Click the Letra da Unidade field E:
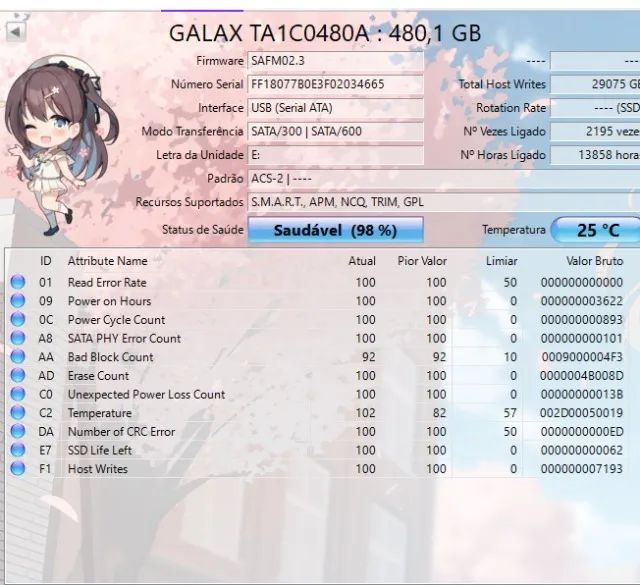Viewport: 640px width, 585px height. click(x=336, y=155)
